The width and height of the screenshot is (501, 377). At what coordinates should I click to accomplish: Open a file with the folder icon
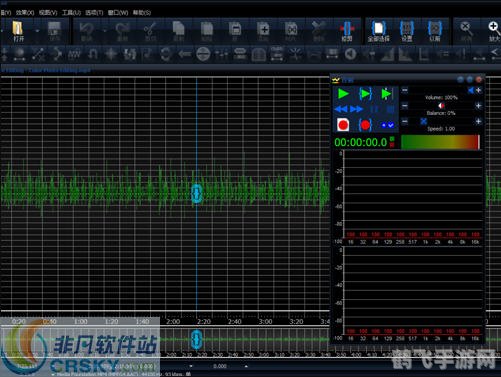point(18,31)
